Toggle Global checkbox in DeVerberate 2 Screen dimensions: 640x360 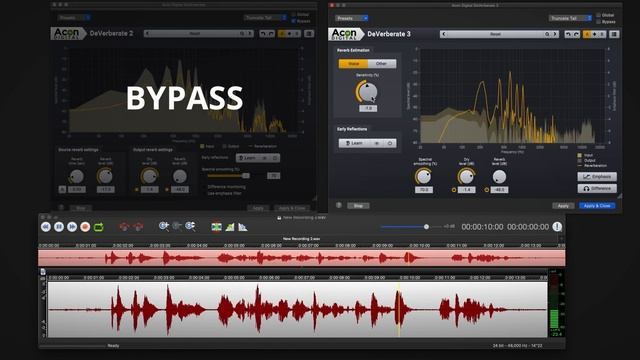tap(293, 14)
